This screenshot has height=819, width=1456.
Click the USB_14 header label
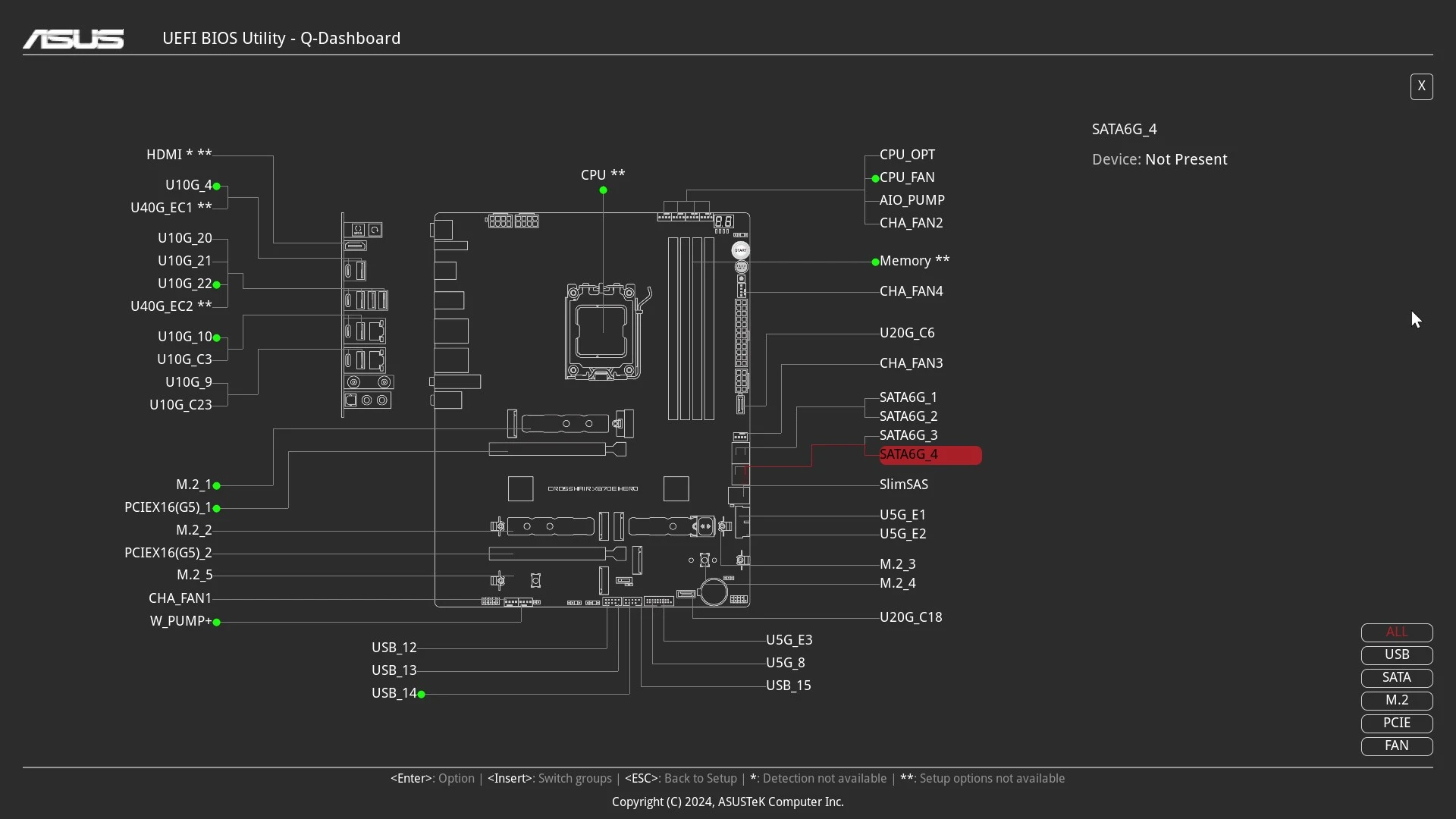[x=394, y=693]
